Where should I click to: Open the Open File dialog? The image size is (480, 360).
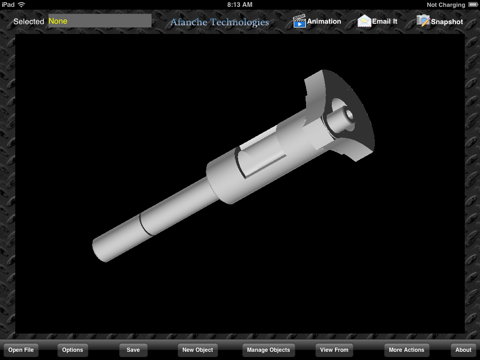click(x=21, y=350)
